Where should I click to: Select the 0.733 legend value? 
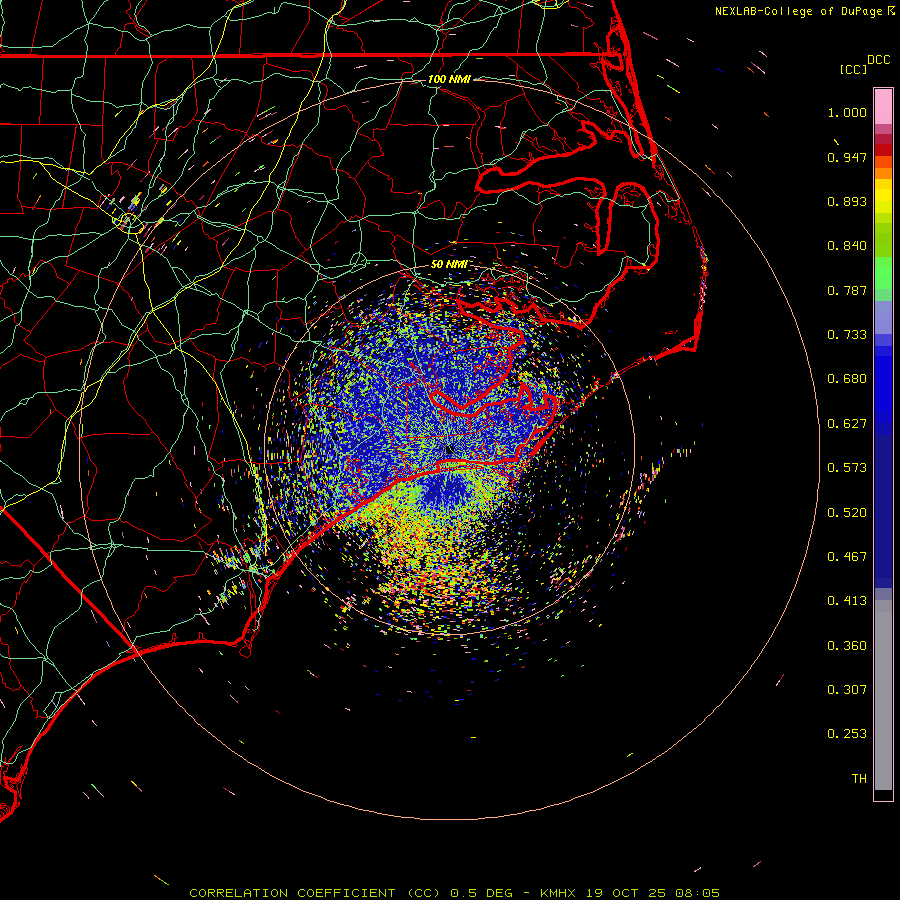tap(847, 335)
